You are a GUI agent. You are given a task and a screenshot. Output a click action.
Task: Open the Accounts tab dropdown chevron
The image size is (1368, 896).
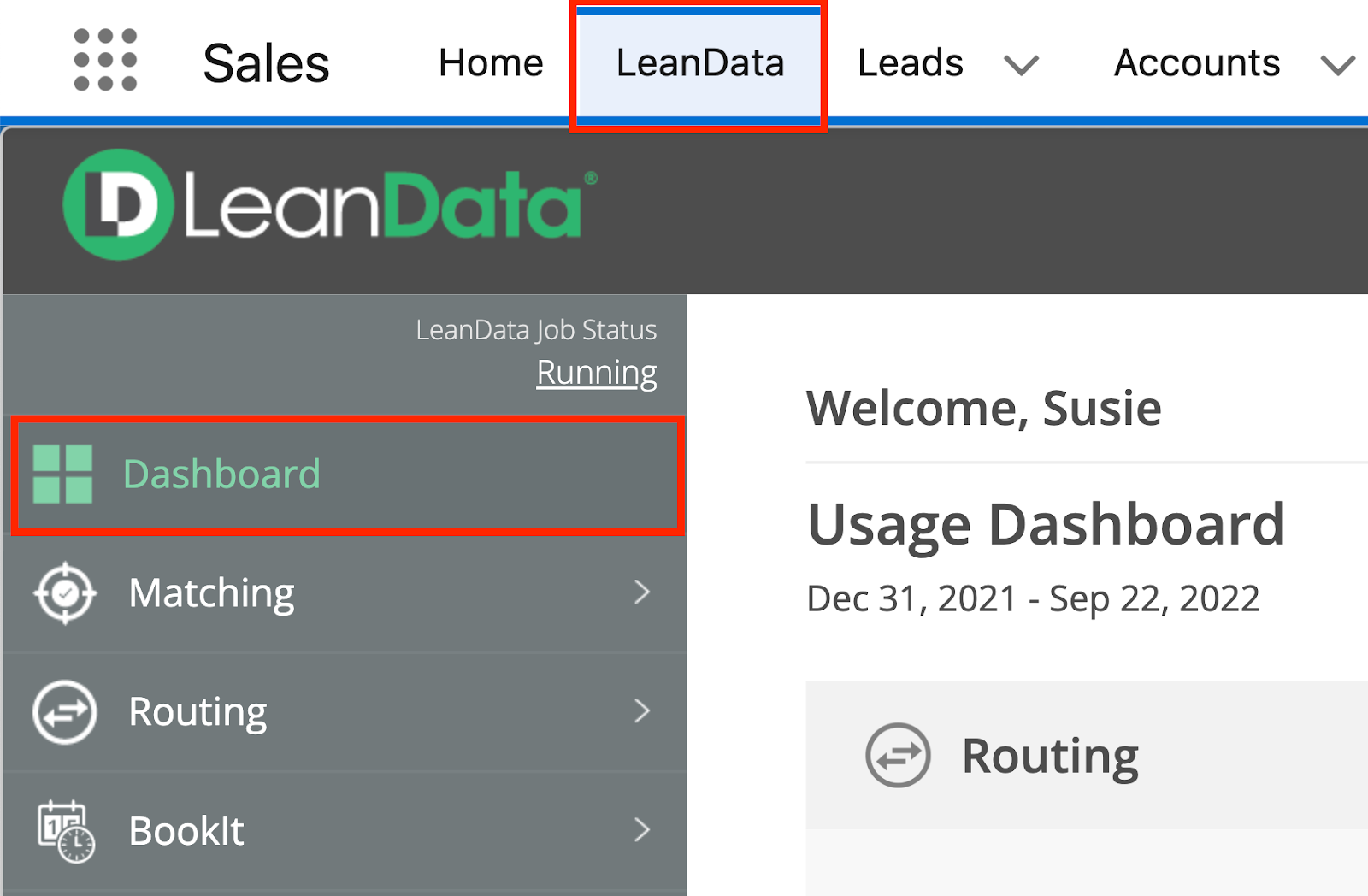1337,65
